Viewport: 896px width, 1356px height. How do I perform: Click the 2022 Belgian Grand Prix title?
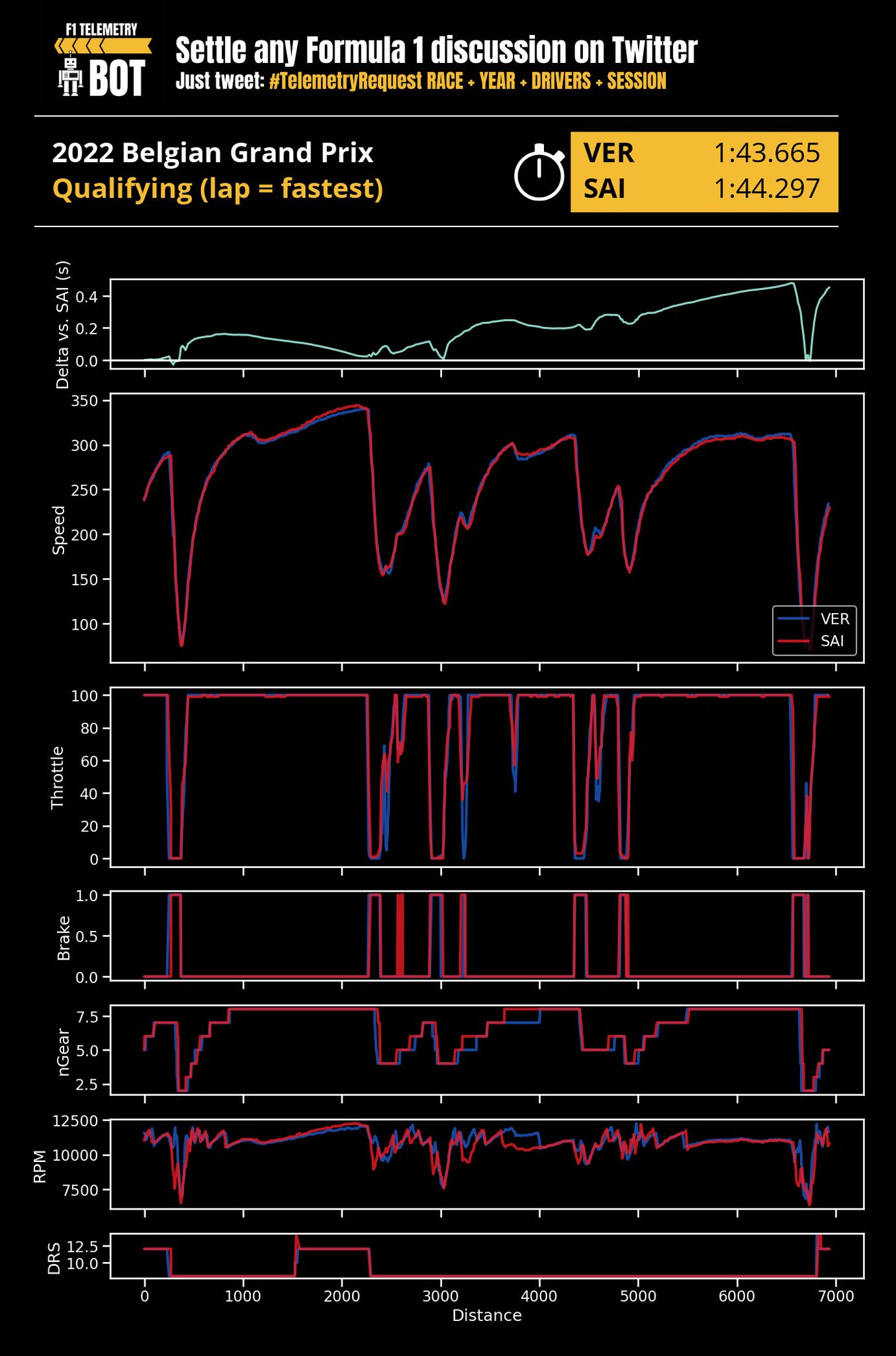point(212,153)
